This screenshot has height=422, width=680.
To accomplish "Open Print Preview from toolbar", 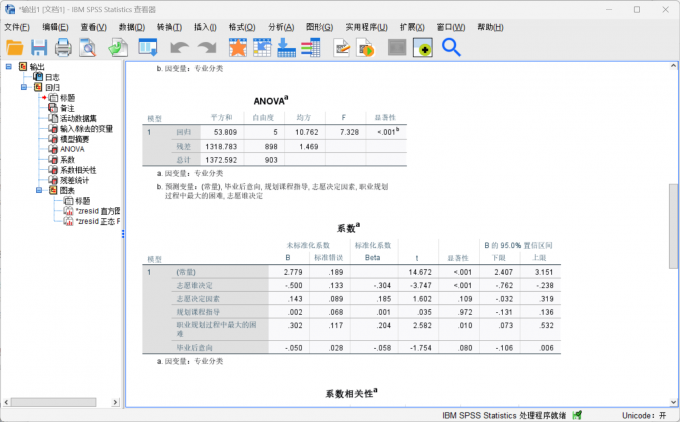I will pyautogui.click(x=88, y=47).
